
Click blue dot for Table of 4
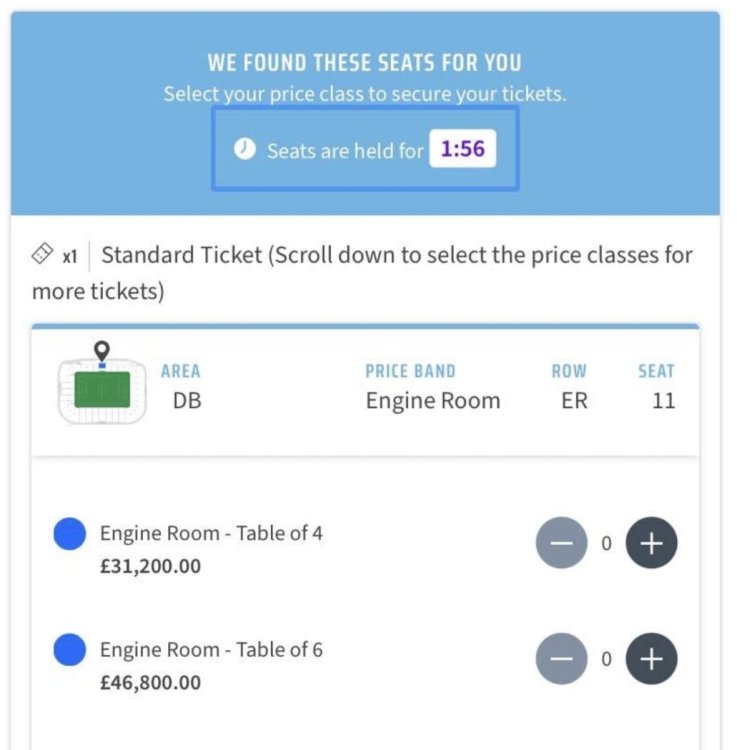[70, 534]
